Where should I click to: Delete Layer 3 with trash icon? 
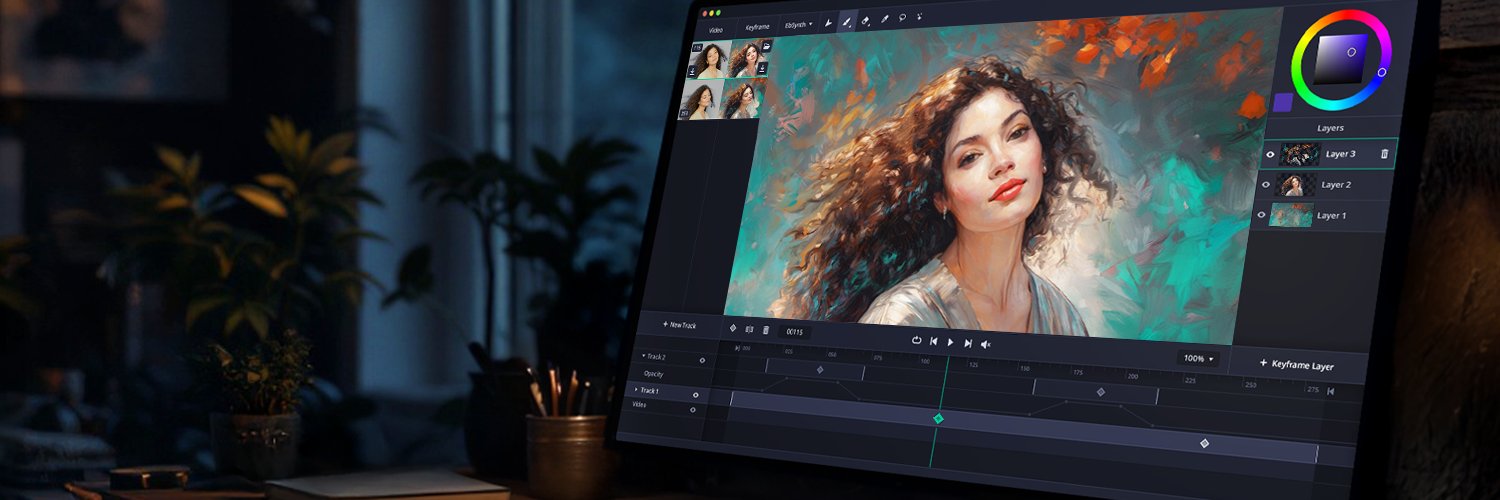pyautogui.click(x=1384, y=154)
